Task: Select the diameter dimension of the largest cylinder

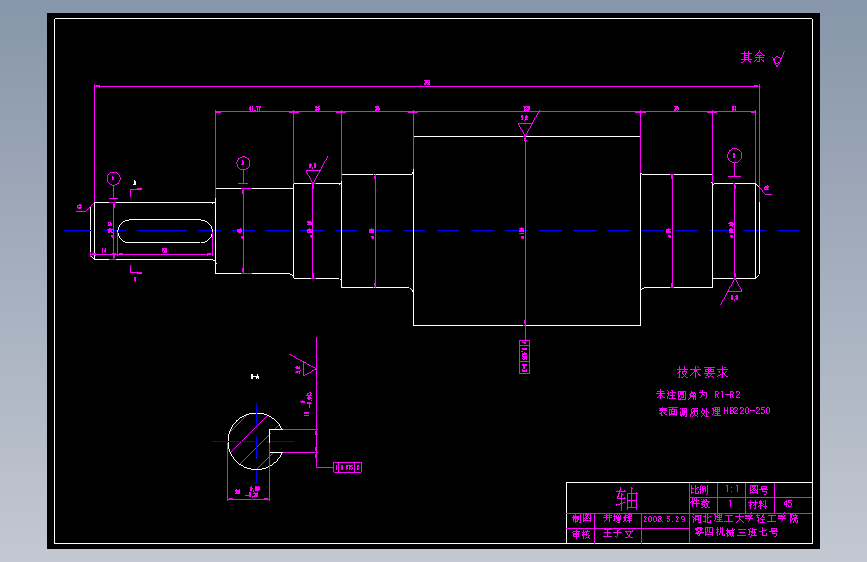Action: (525, 231)
